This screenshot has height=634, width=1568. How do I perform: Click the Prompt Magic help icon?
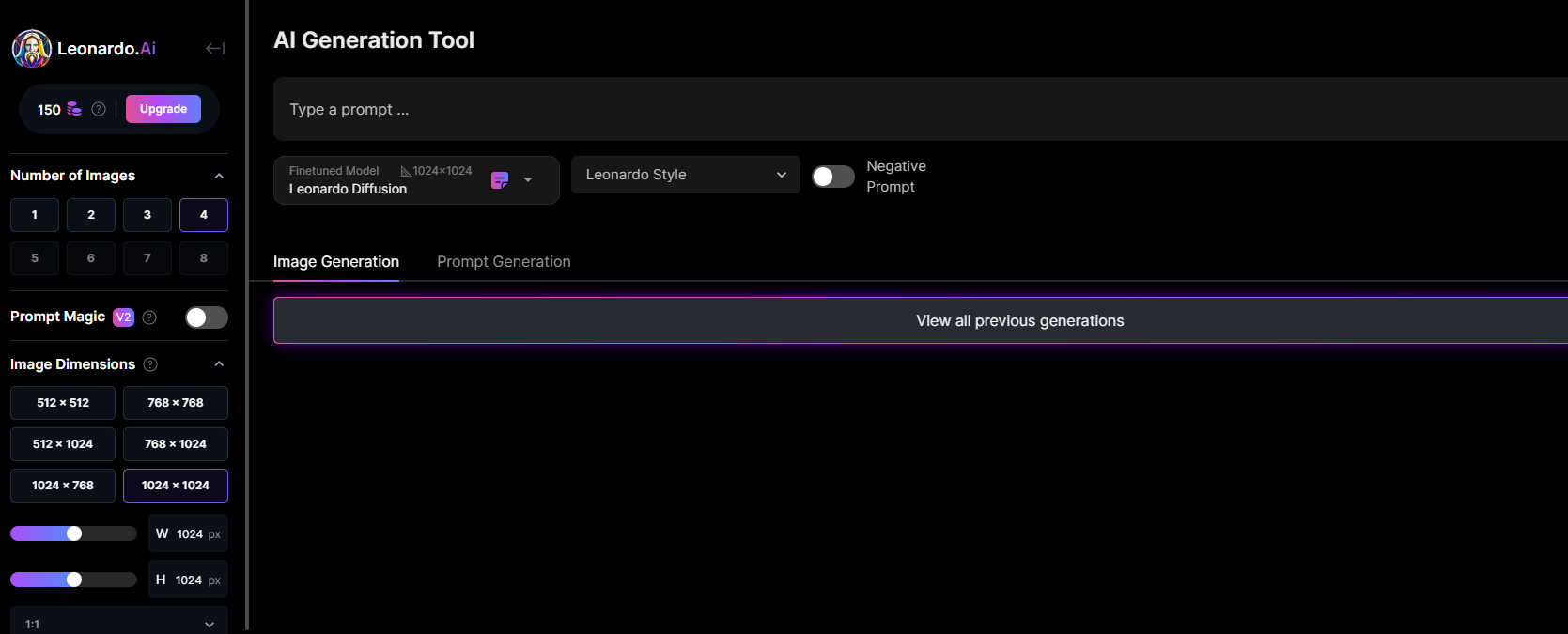[149, 317]
